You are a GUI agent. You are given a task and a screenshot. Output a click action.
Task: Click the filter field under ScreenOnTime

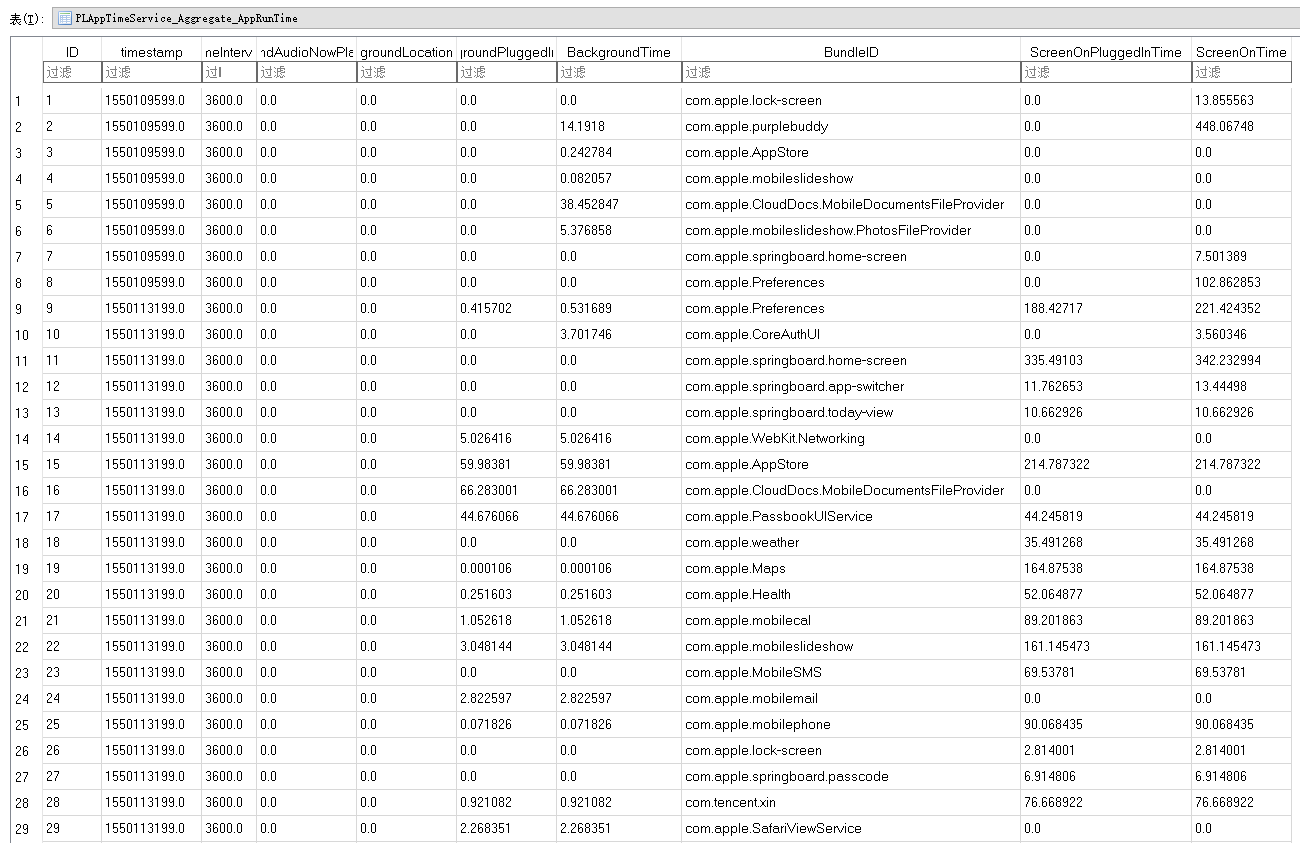coord(1242,72)
